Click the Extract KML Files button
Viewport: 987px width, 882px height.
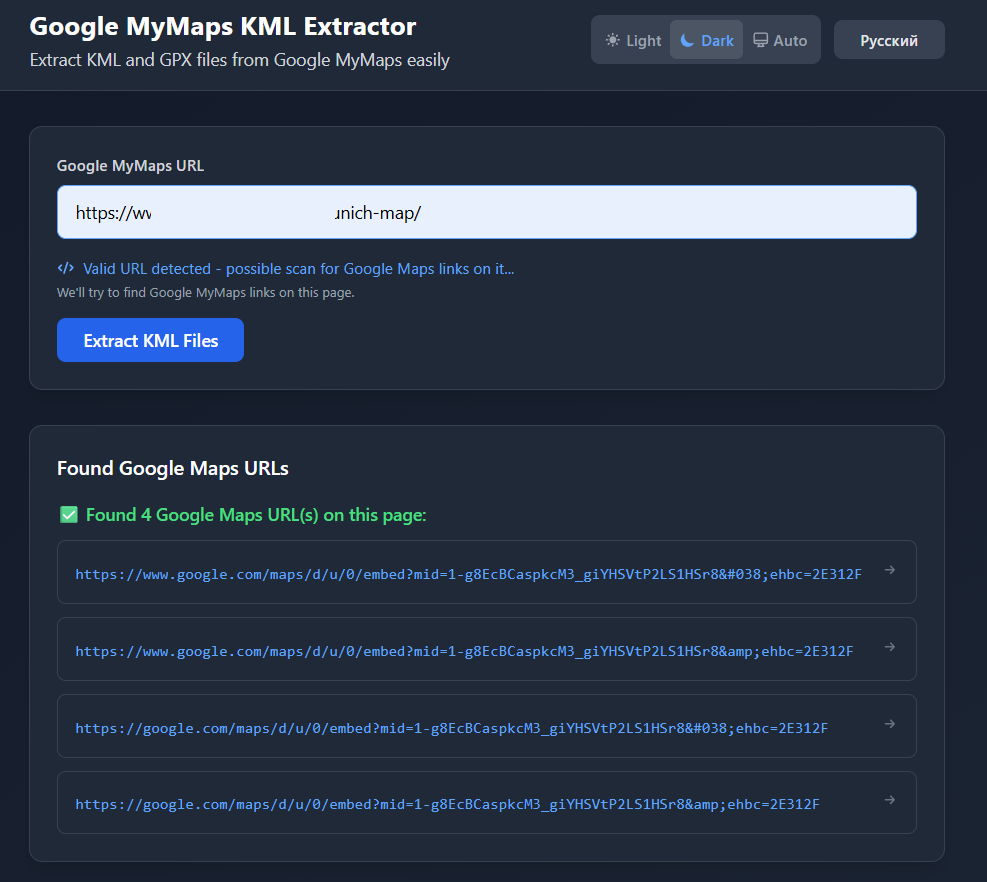coord(150,340)
